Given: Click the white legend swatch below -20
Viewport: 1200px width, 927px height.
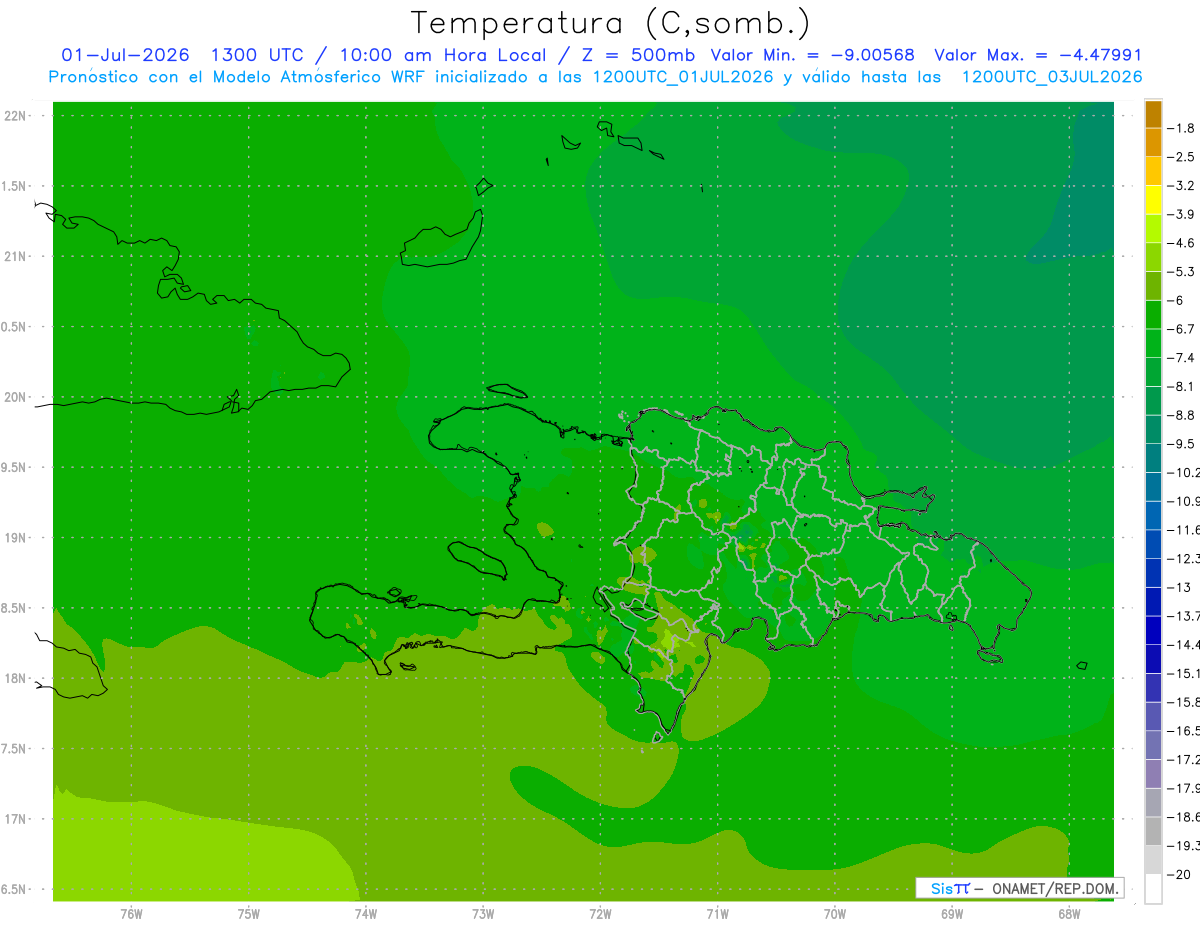Looking at the screenshot, I should coord(1153,888).
